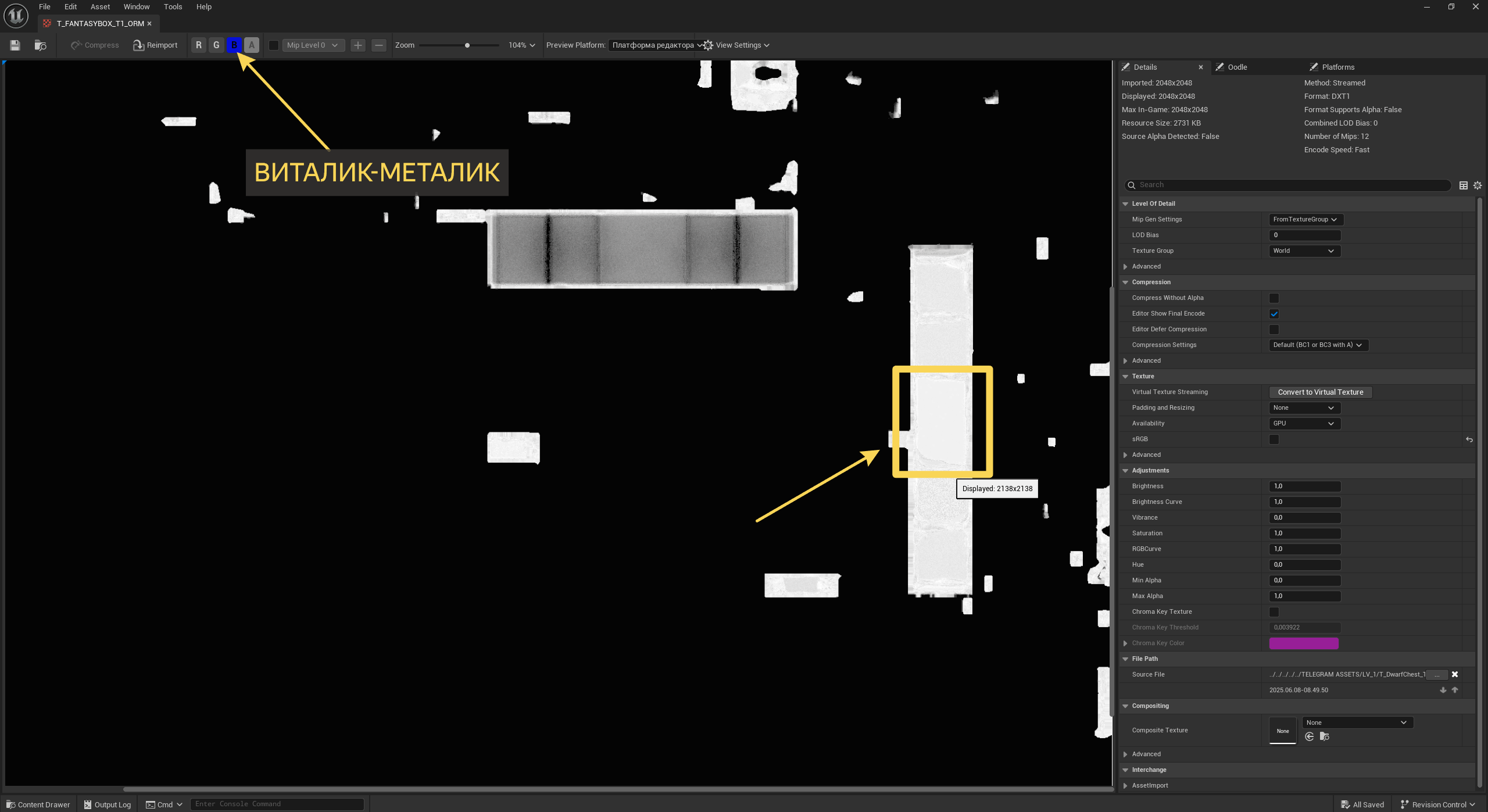Toggle the Red channel view button
Screen dimensions: 1488x812
point(199,45)
